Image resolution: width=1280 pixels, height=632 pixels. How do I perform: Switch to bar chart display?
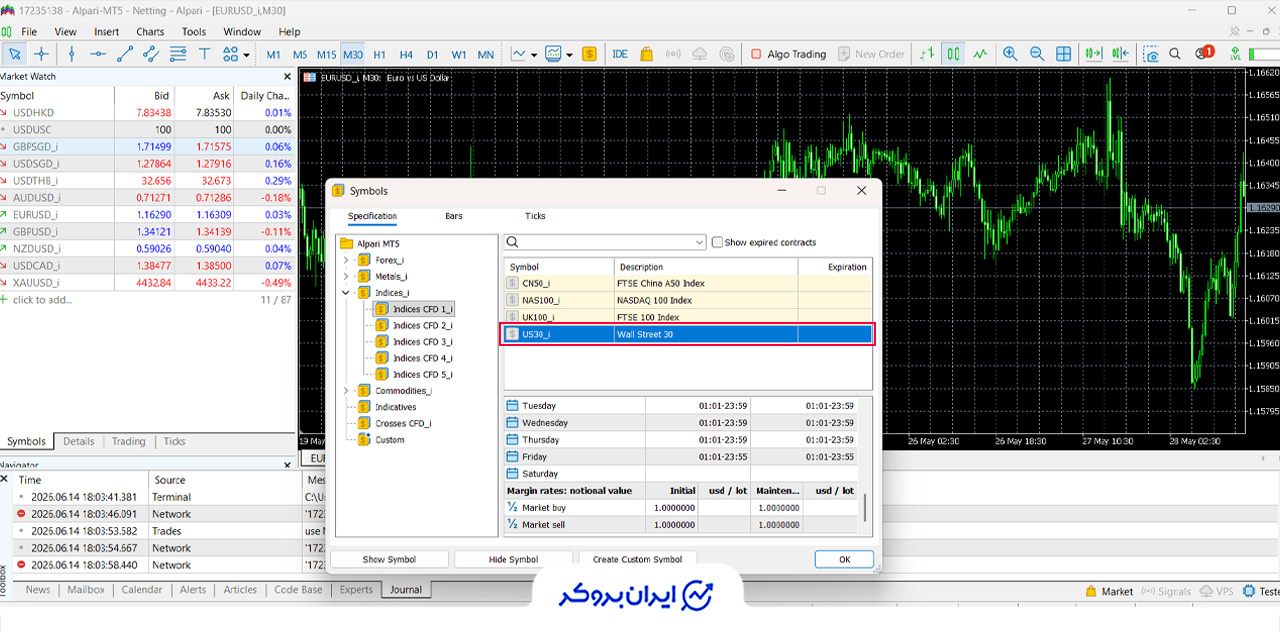point(927,54)
